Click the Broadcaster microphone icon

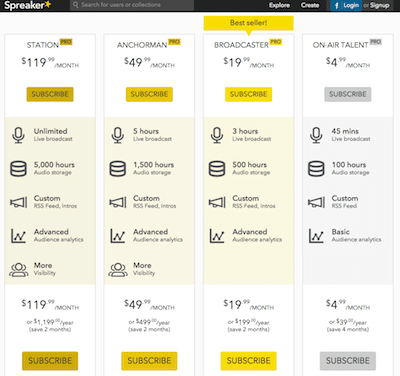[217, 135]
